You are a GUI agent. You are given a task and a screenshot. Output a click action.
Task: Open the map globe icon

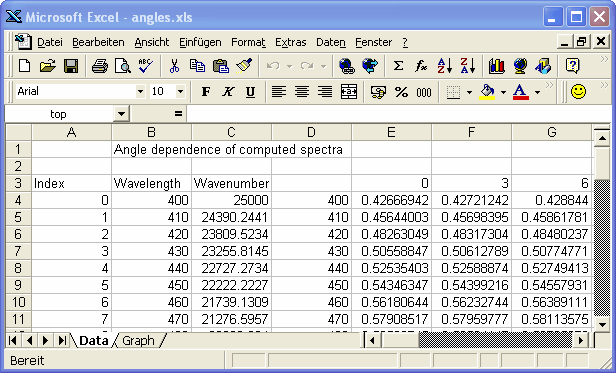pyautogui.click(x=520, y=66)
